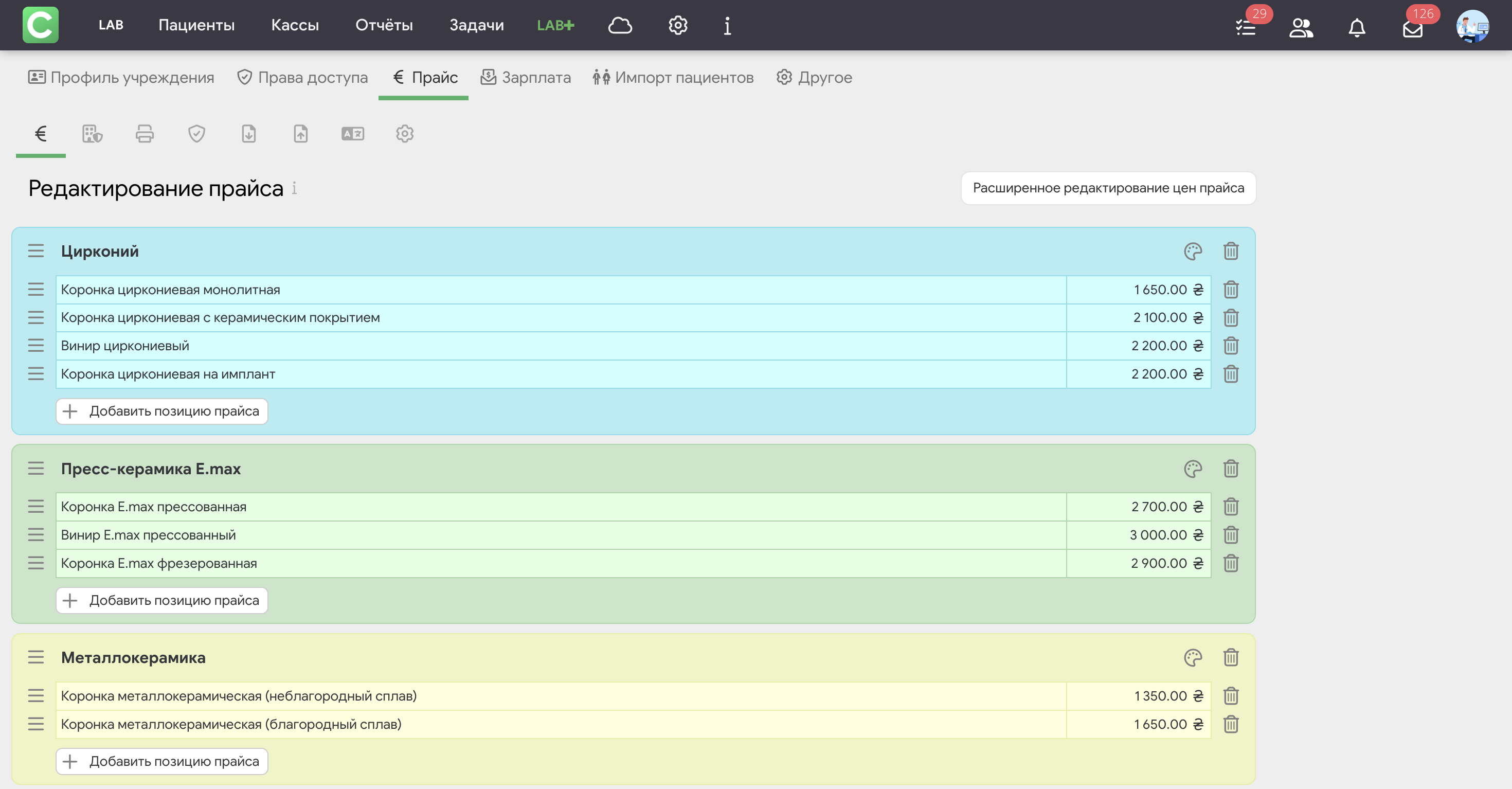Viewport: 1512px width, 789px height.
Task: Add price position under Цирконий
Action: pos(162,411)
